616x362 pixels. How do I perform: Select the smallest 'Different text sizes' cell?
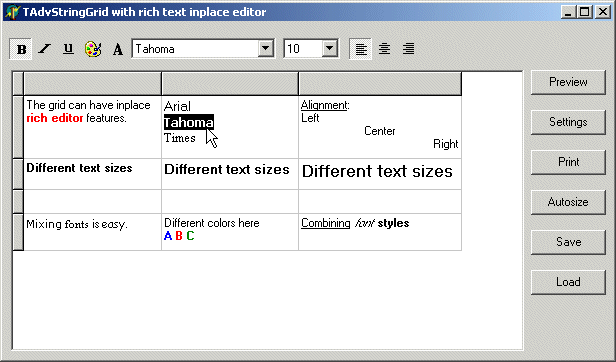92,174
